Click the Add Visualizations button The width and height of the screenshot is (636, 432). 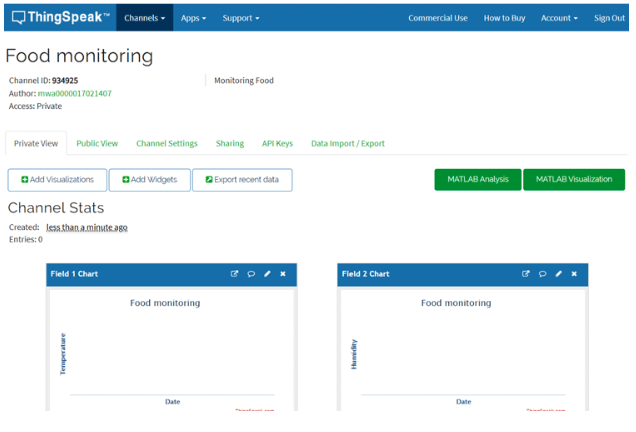[57, 180]
